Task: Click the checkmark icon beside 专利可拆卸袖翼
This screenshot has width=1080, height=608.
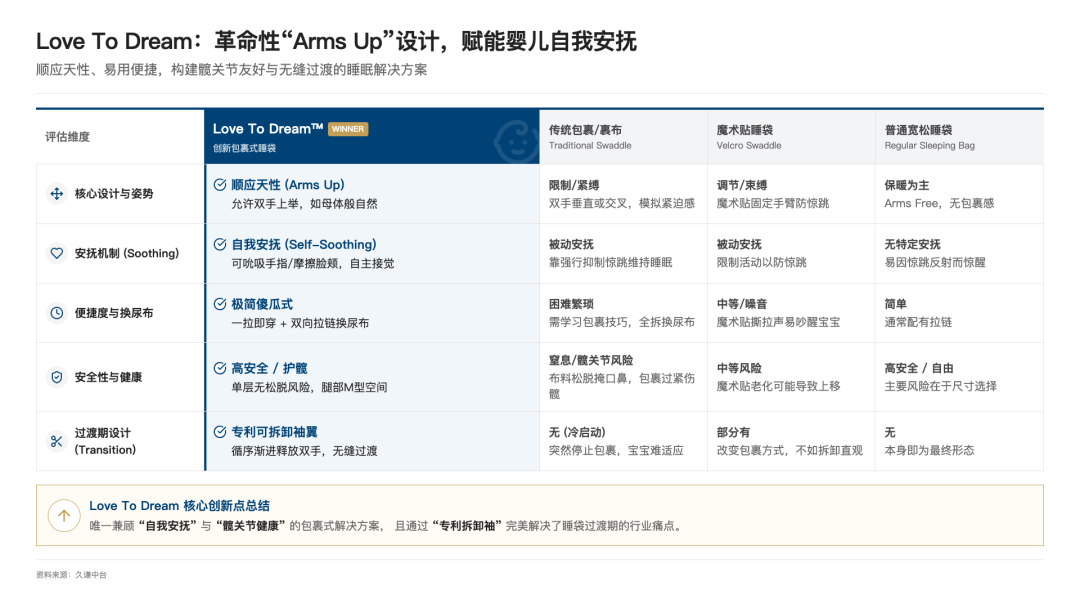Action: pos(218,430)
